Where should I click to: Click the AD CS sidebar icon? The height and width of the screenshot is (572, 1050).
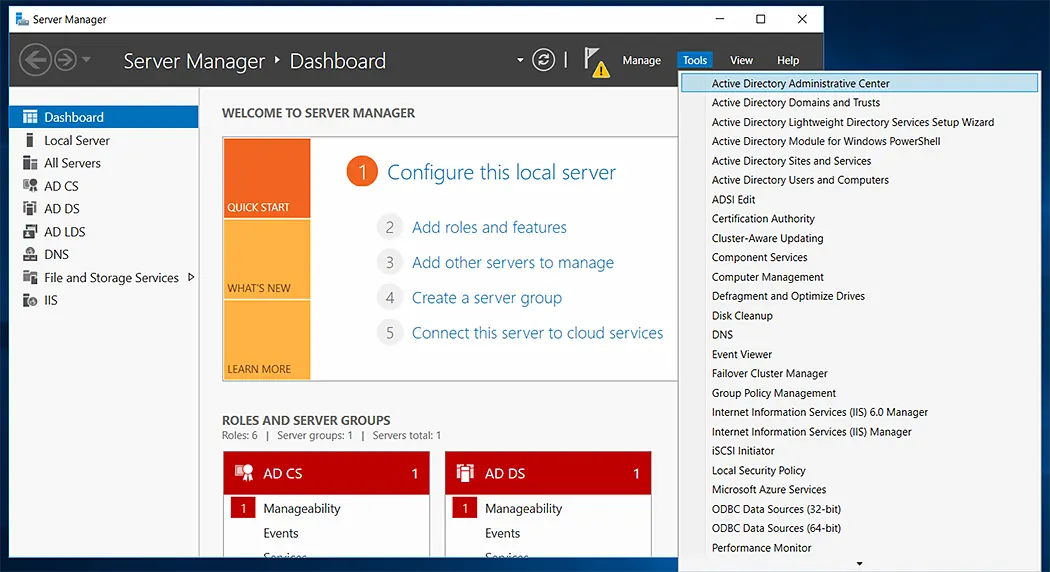click(30, 186)
